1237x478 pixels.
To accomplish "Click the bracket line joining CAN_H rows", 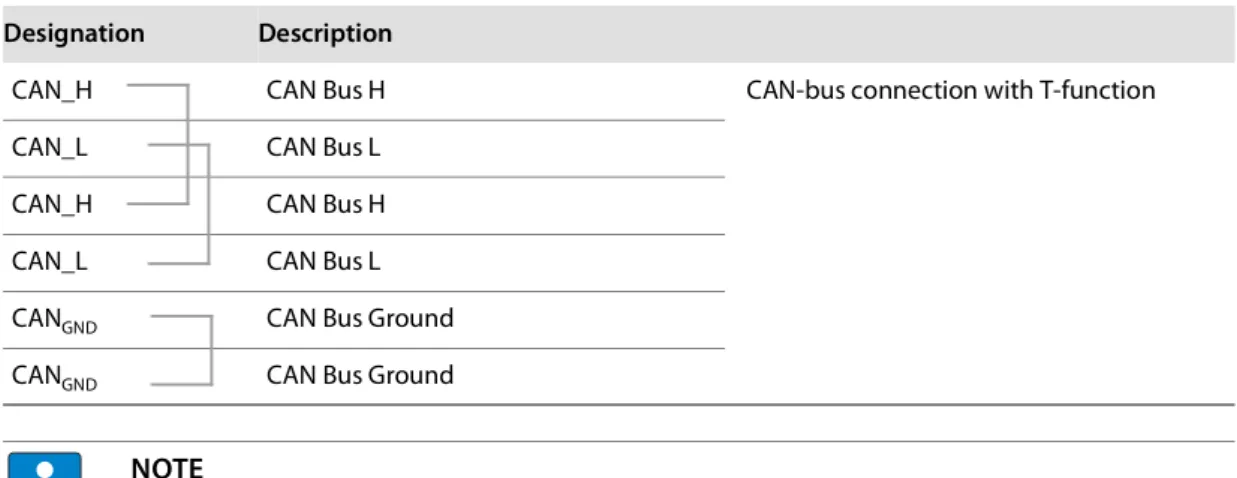I will [188, 145].
